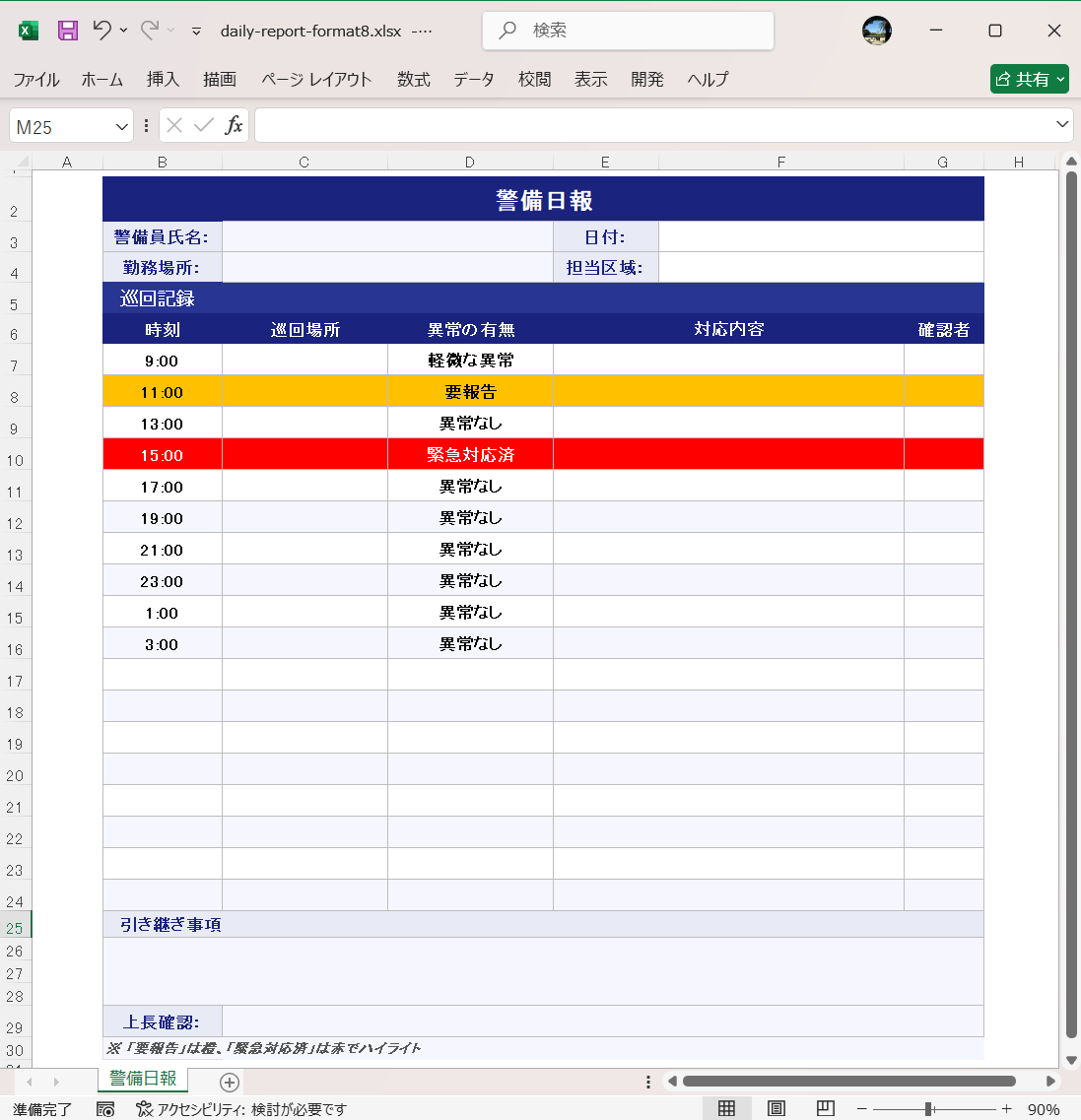This screenshot has width=1081, height=1120.
Task: Select the 要報告 orange cell
Action: [x=470, y=391]
